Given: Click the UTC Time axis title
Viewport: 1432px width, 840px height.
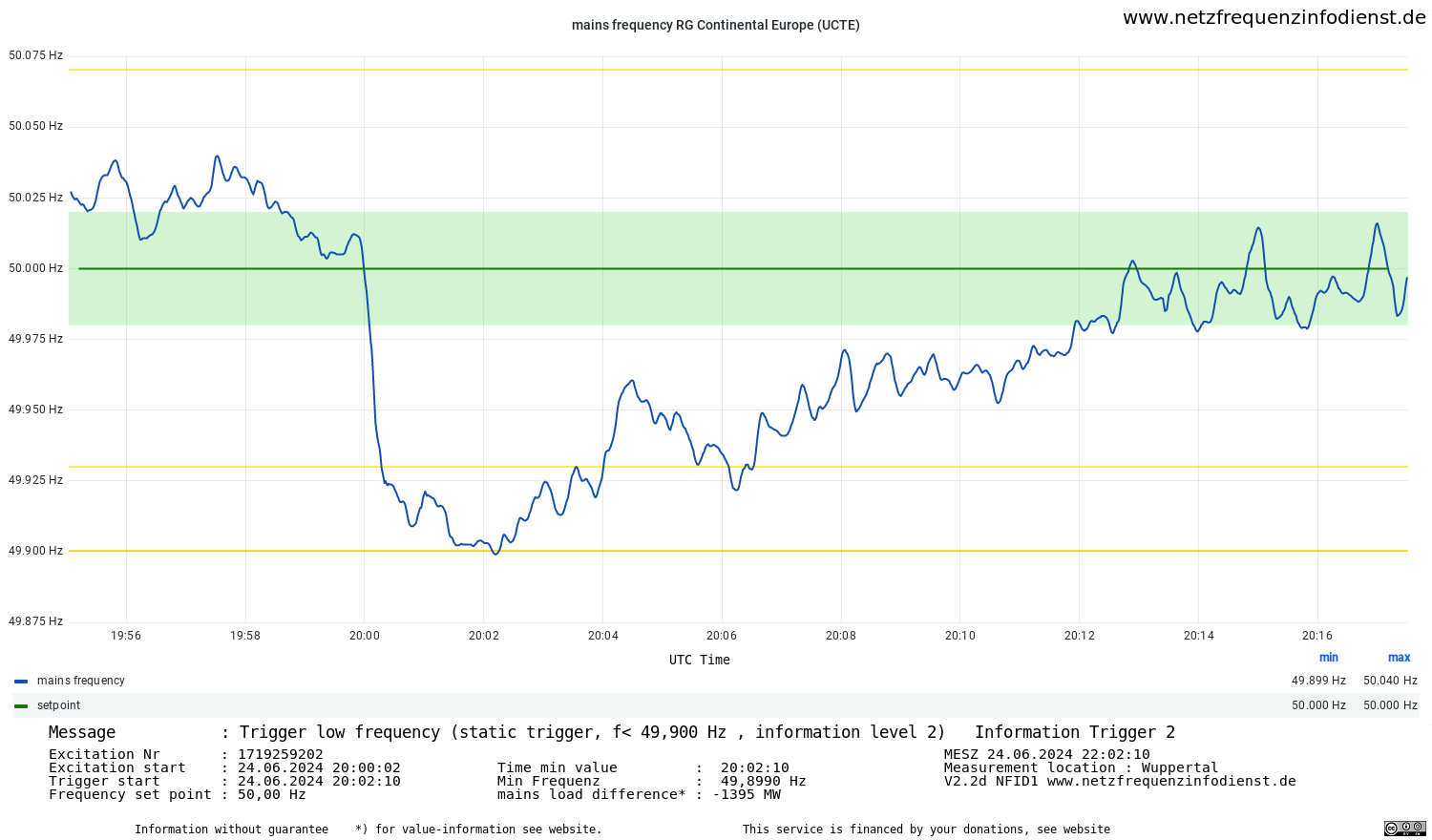Looking at the screenshot, I should click(x=700, y=660).
